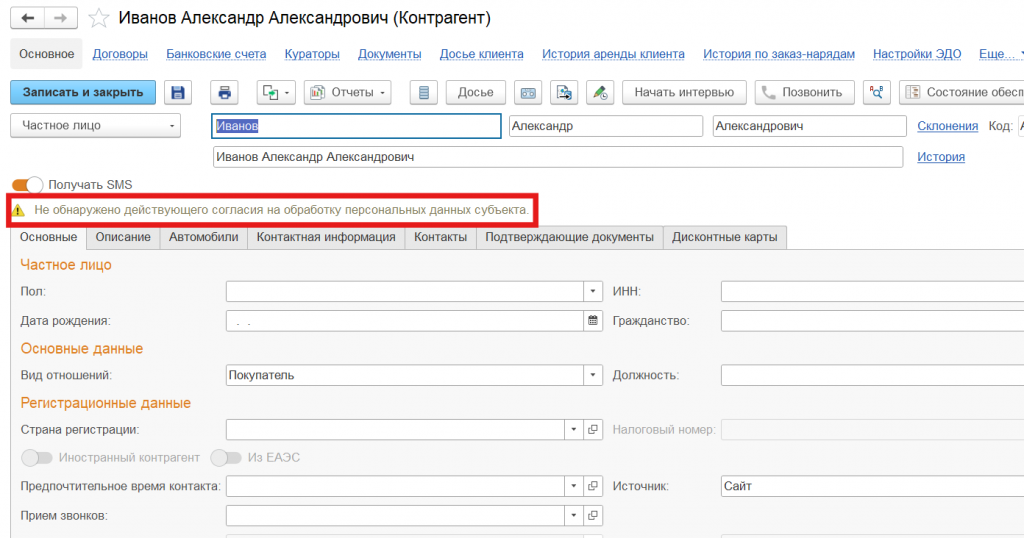Open the Контактная информация tab
This screenshot has height=538, width=1024.
pyautogui.click(x=326, y=237)
